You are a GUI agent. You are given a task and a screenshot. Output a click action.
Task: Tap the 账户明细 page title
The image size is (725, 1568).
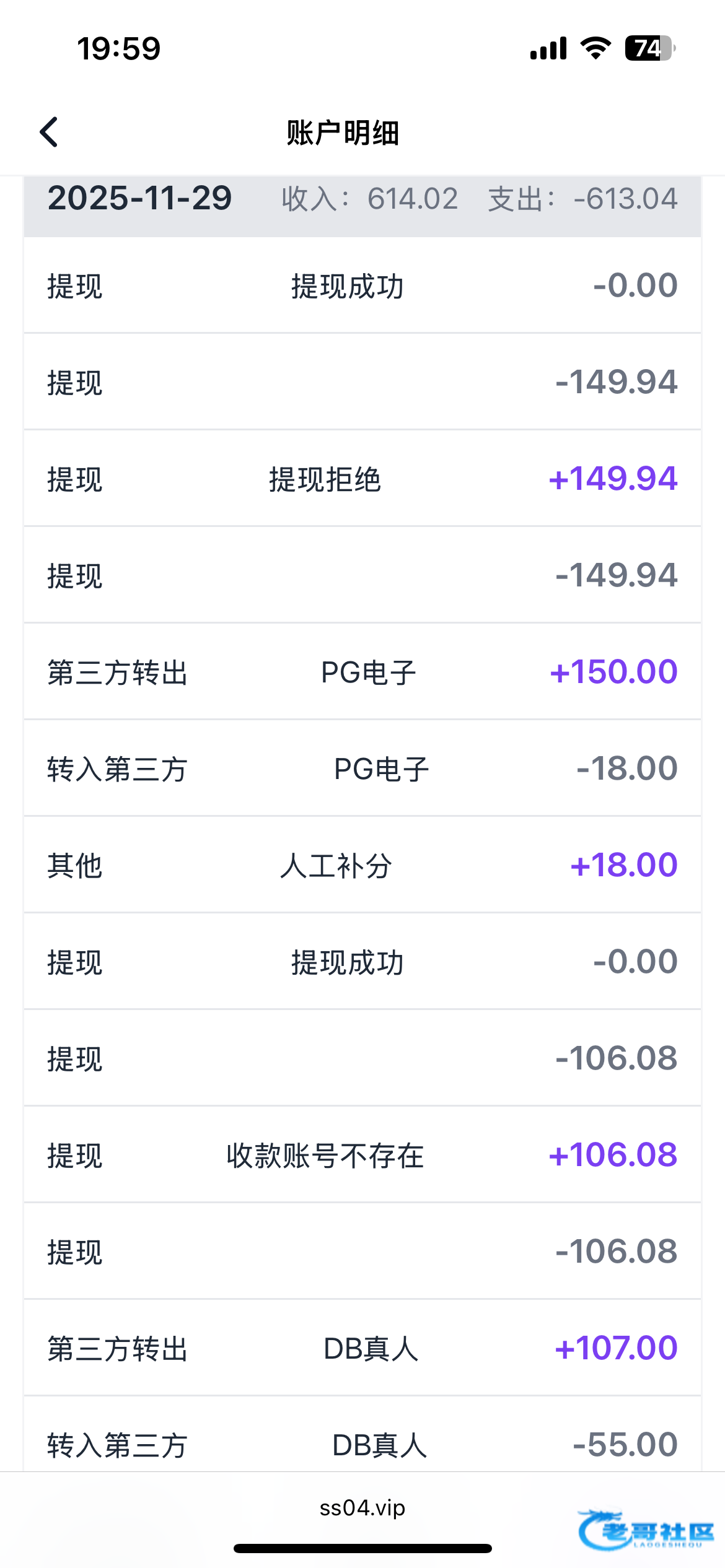(x=343, y=133)
